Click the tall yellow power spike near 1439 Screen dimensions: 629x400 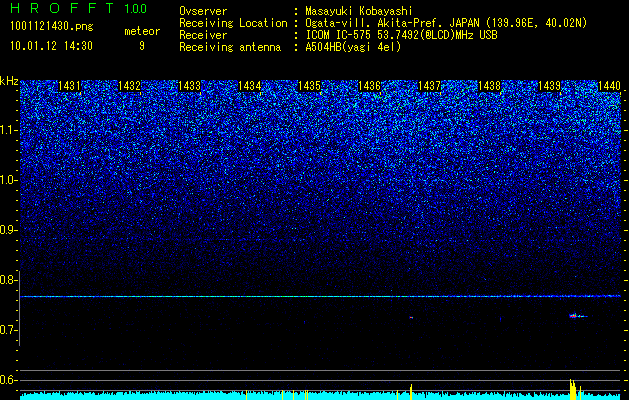click(x=573, y=389)
